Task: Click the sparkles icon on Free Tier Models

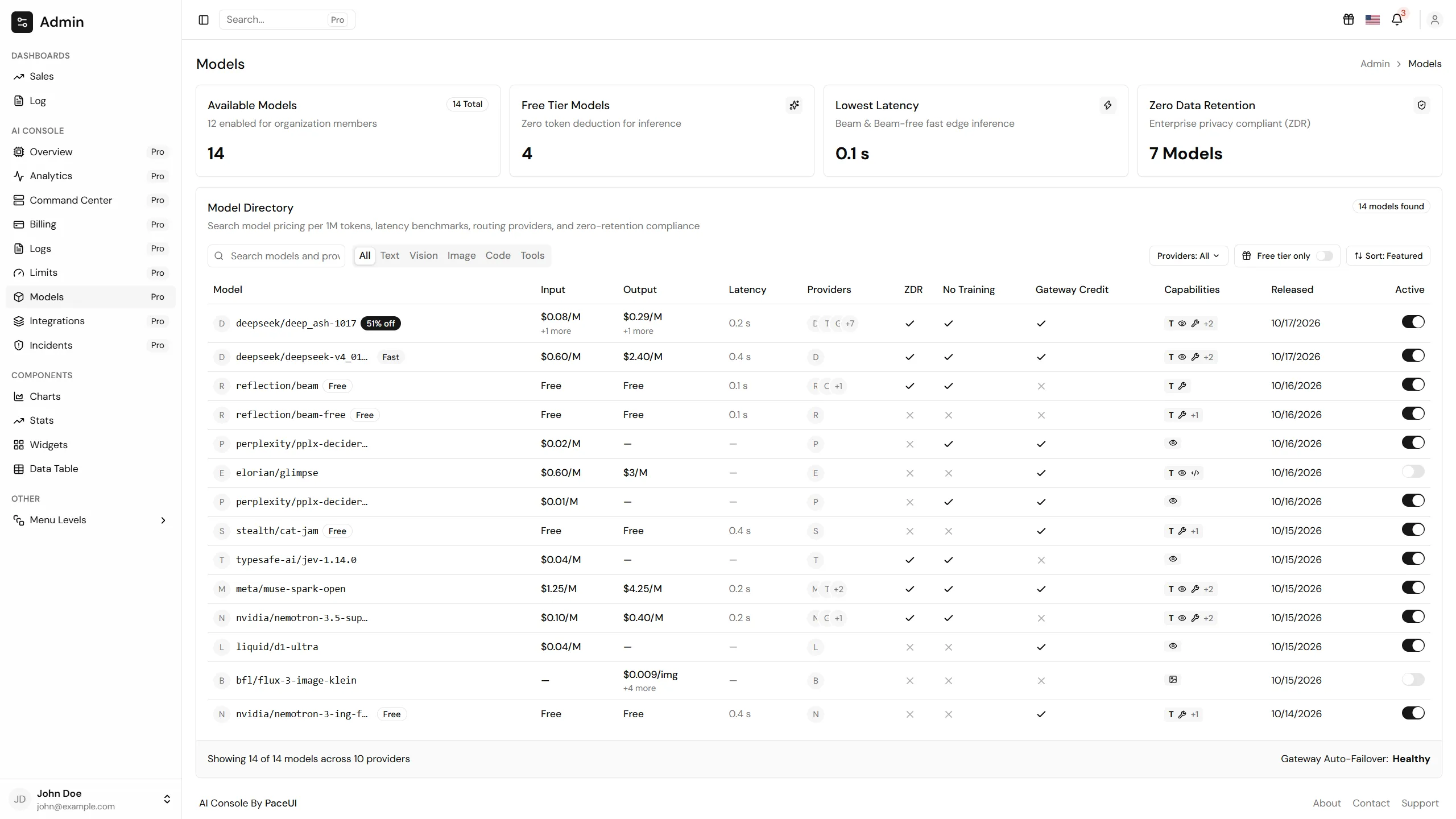Action: pyautogui.click(x=794, y=105)
